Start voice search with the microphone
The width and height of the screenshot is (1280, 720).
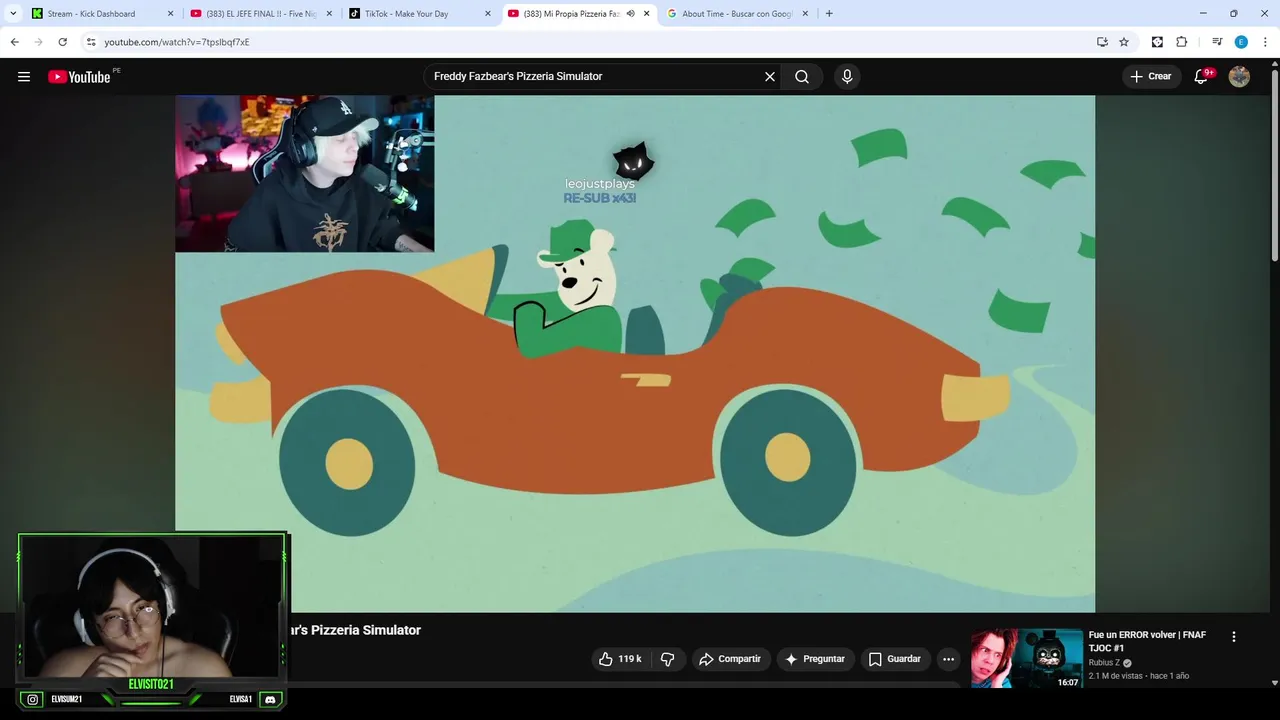pos(847,77)
